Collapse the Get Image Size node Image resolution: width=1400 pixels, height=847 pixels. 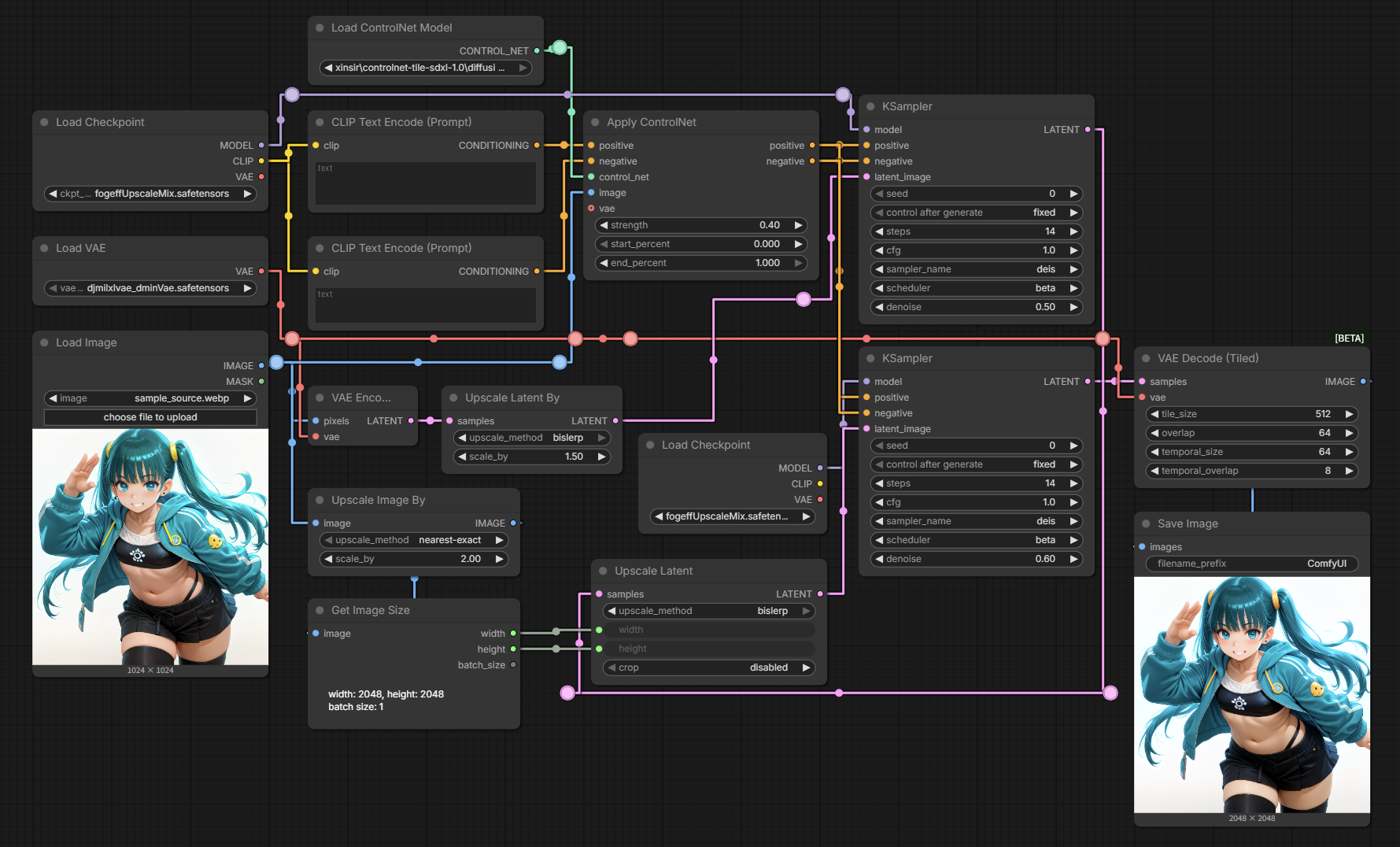320,610
